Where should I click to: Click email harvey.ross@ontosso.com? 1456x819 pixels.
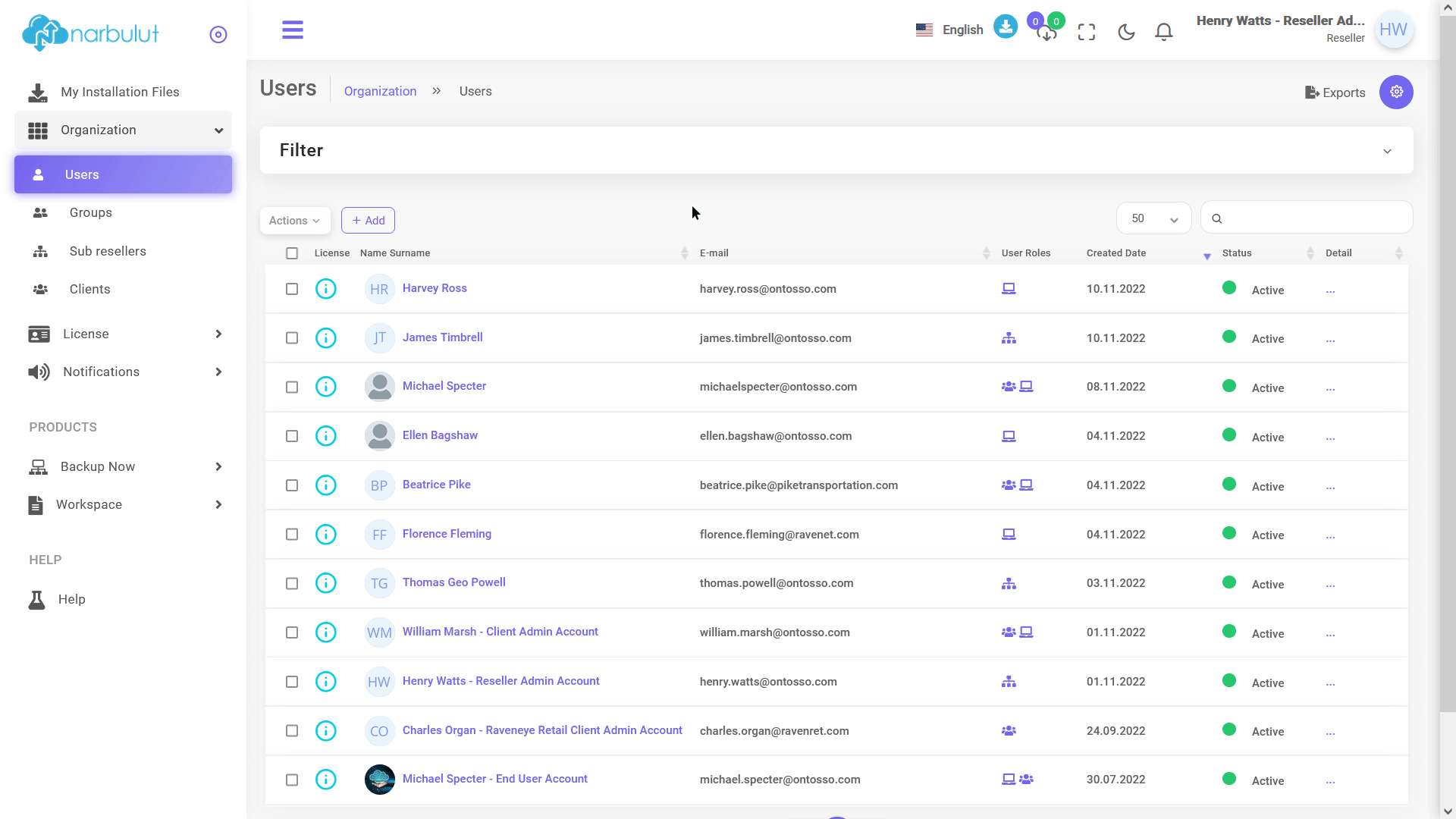767,289
